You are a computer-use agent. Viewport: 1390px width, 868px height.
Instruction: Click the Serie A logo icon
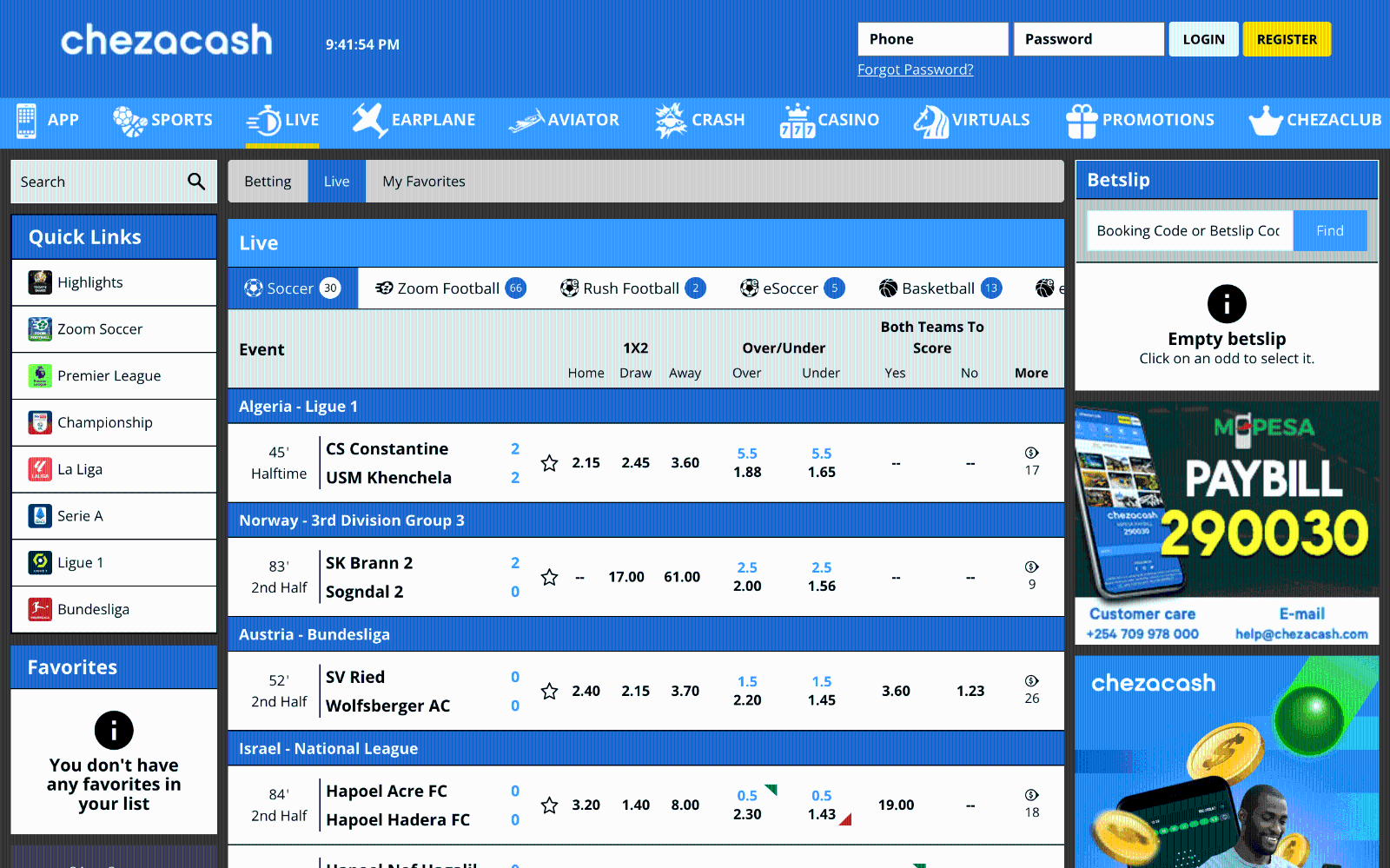pyautogui.click(x=40, y=516)
